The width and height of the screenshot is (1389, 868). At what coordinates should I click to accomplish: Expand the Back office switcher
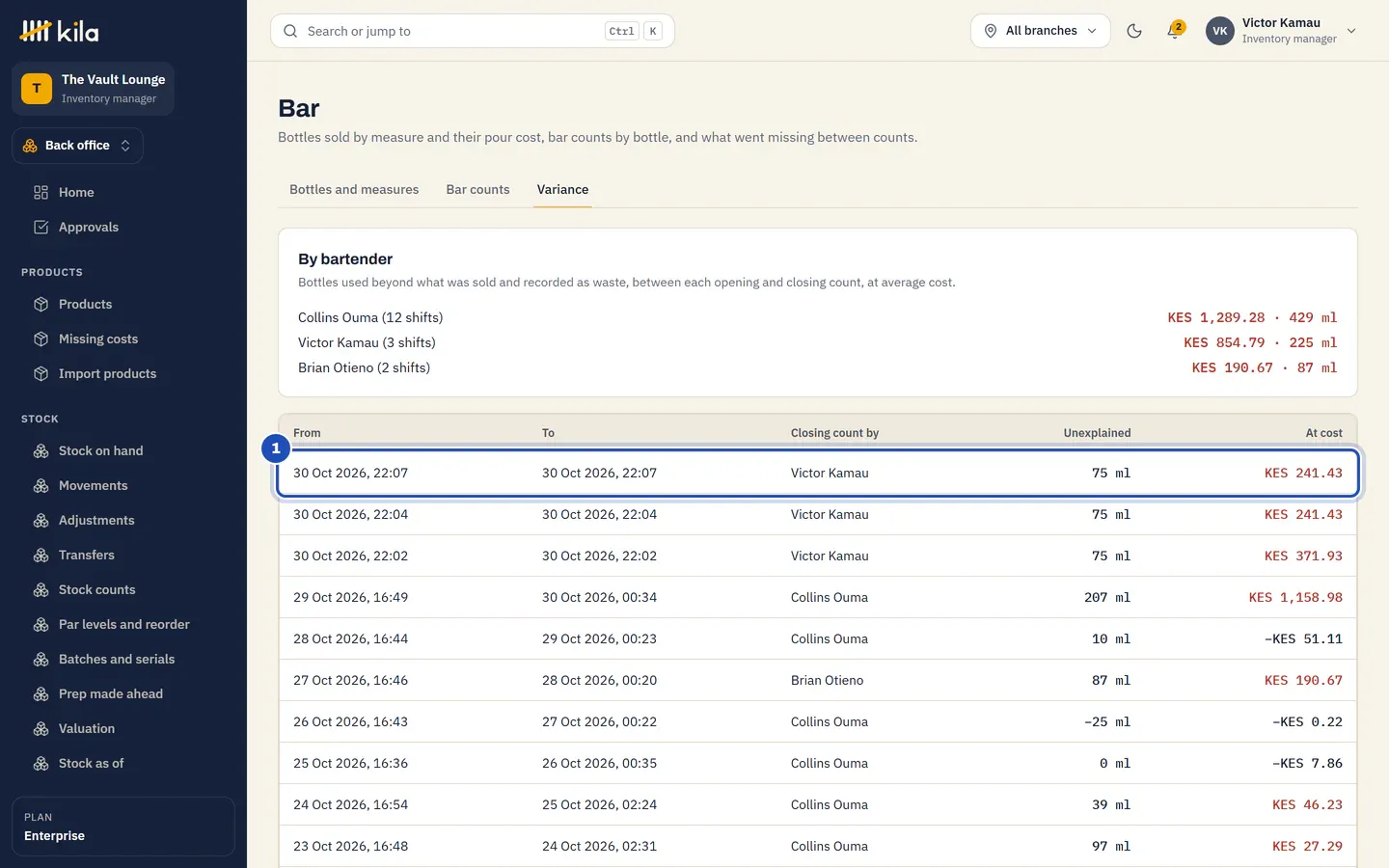point(77,146)
